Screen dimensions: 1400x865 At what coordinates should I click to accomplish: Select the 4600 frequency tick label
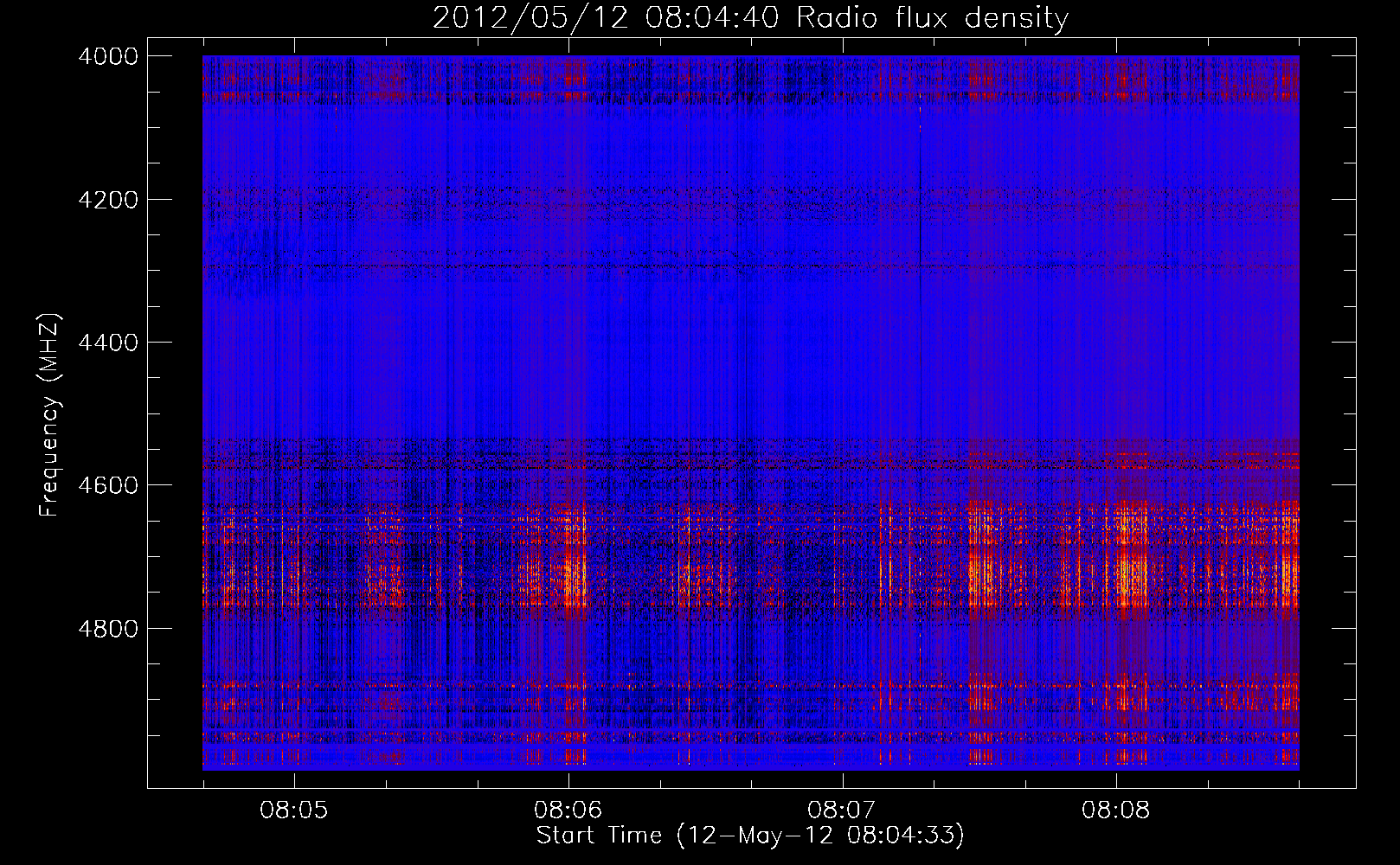coord(108,485)
